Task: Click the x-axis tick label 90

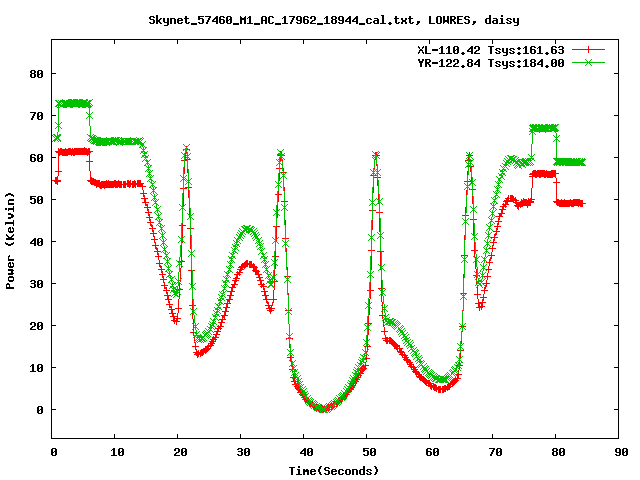Action: click(x=621, y=452)
